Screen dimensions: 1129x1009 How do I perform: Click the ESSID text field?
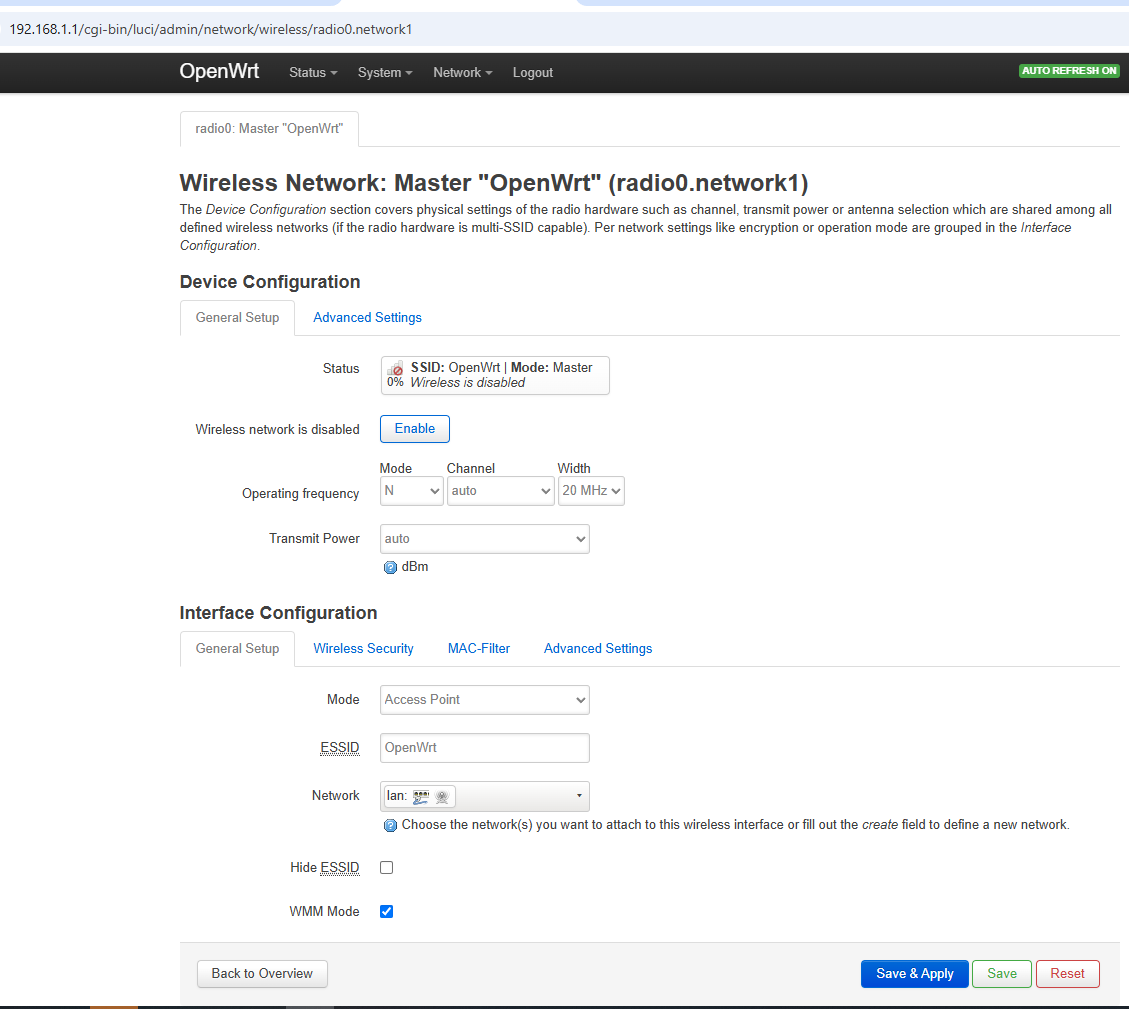coord(485,748)
